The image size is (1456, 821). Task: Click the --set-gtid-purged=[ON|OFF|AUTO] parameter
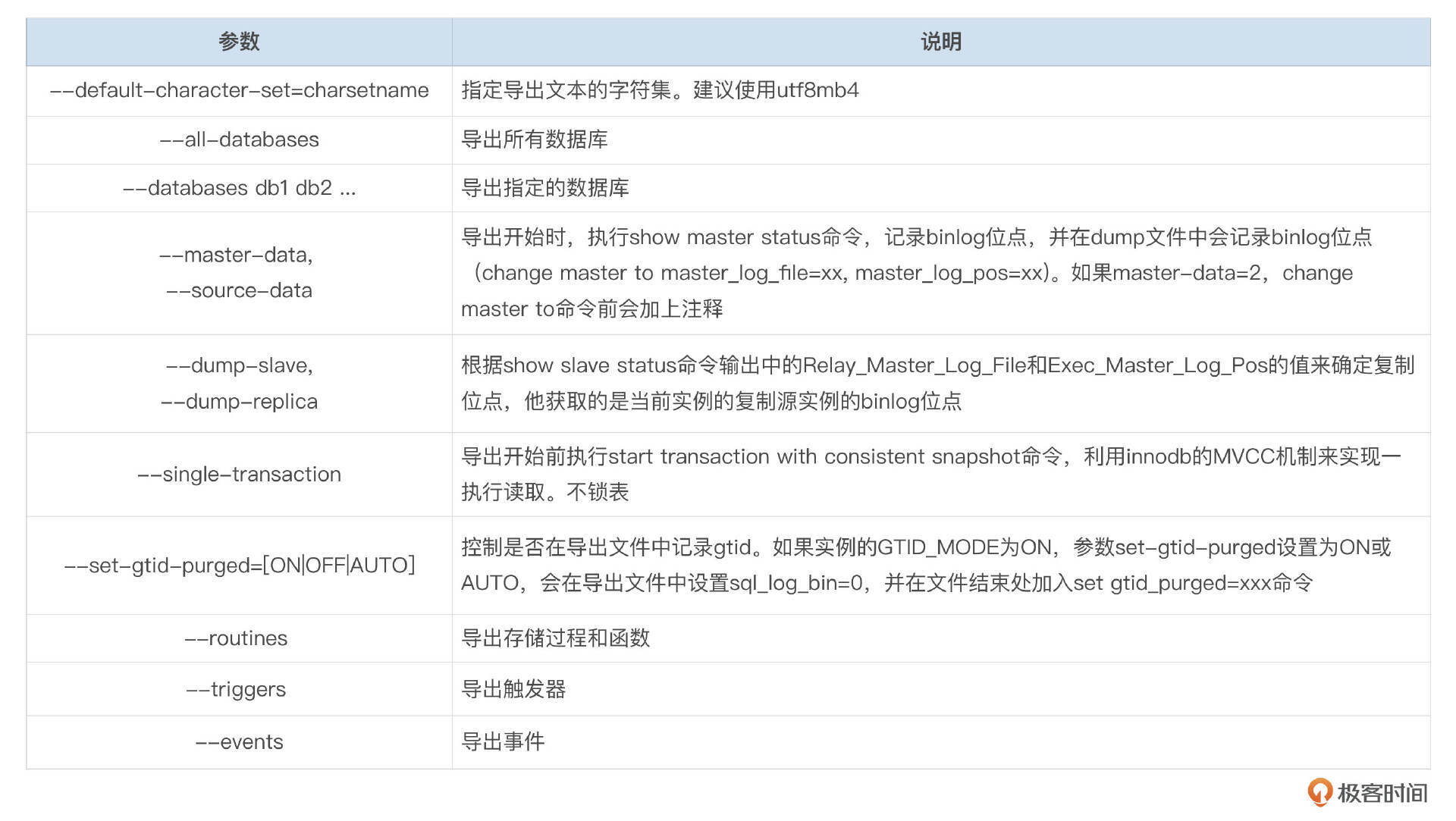239,566
